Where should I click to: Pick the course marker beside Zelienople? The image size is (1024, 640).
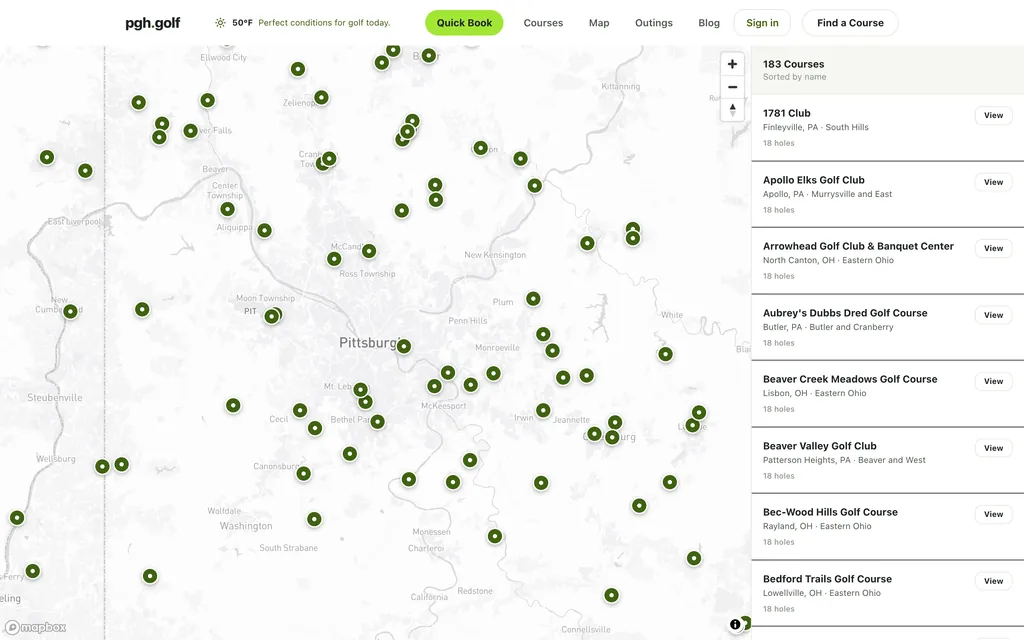(x=321, y=97)
